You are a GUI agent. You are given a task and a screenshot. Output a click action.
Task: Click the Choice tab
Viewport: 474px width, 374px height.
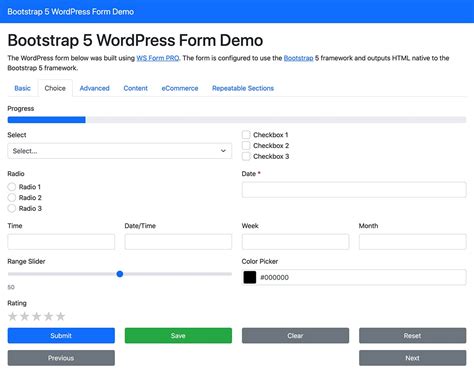point(55,88)
